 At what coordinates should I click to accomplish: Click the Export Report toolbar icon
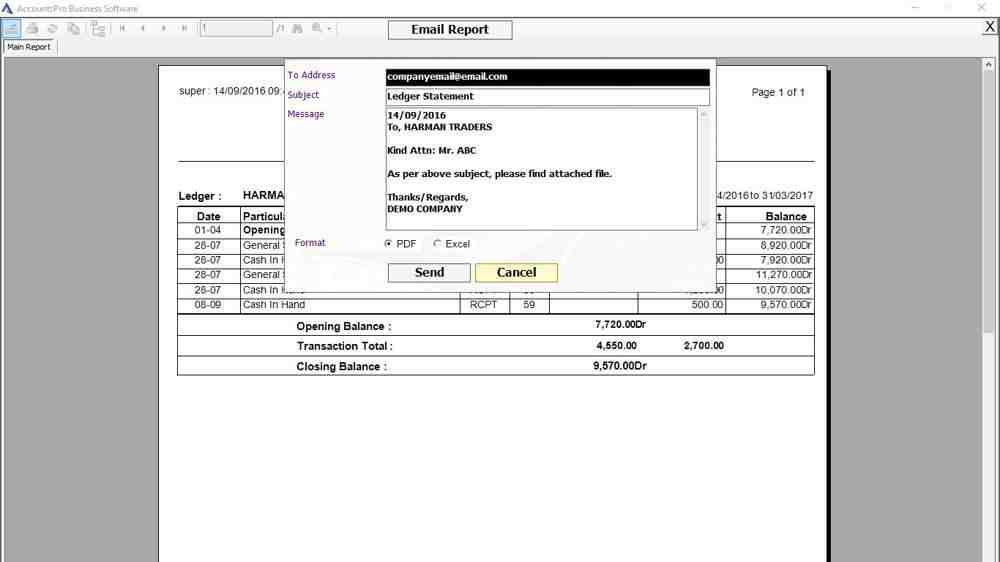tap(12, 29)
